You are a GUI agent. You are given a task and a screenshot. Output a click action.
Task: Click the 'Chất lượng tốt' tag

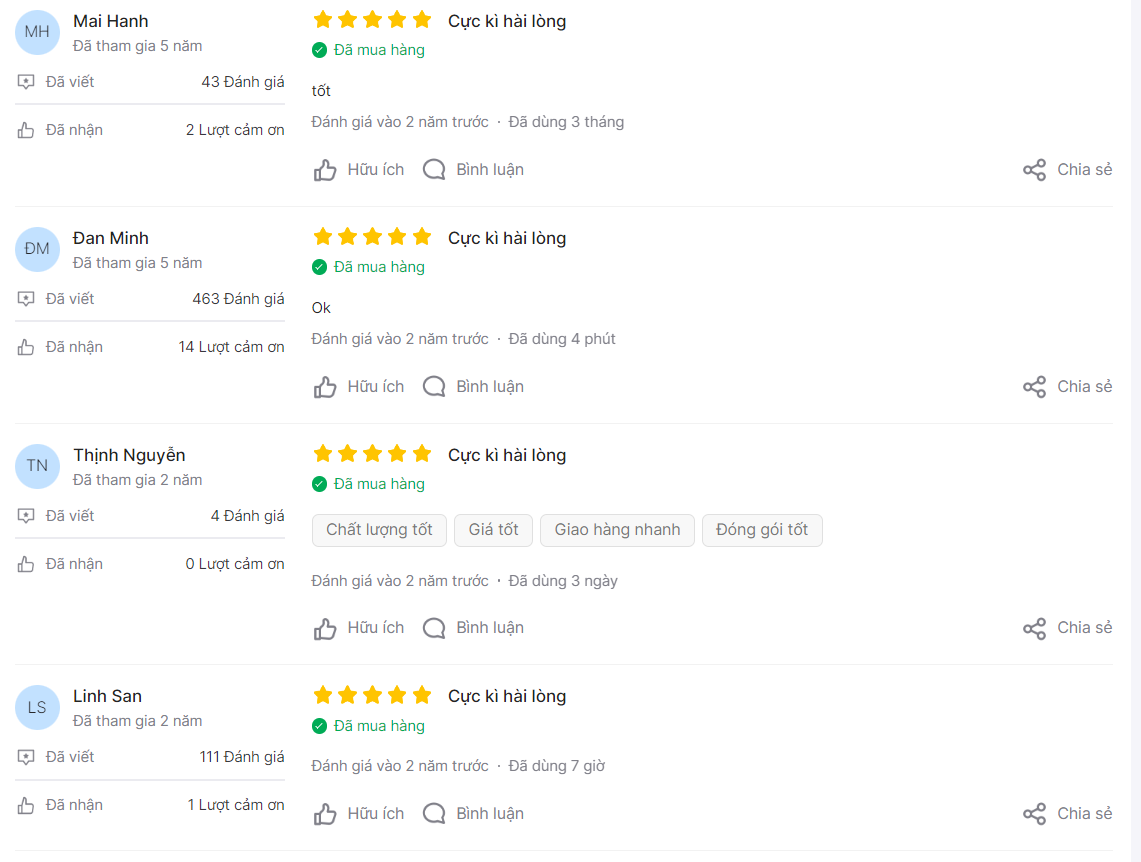(x=379, y=530)
